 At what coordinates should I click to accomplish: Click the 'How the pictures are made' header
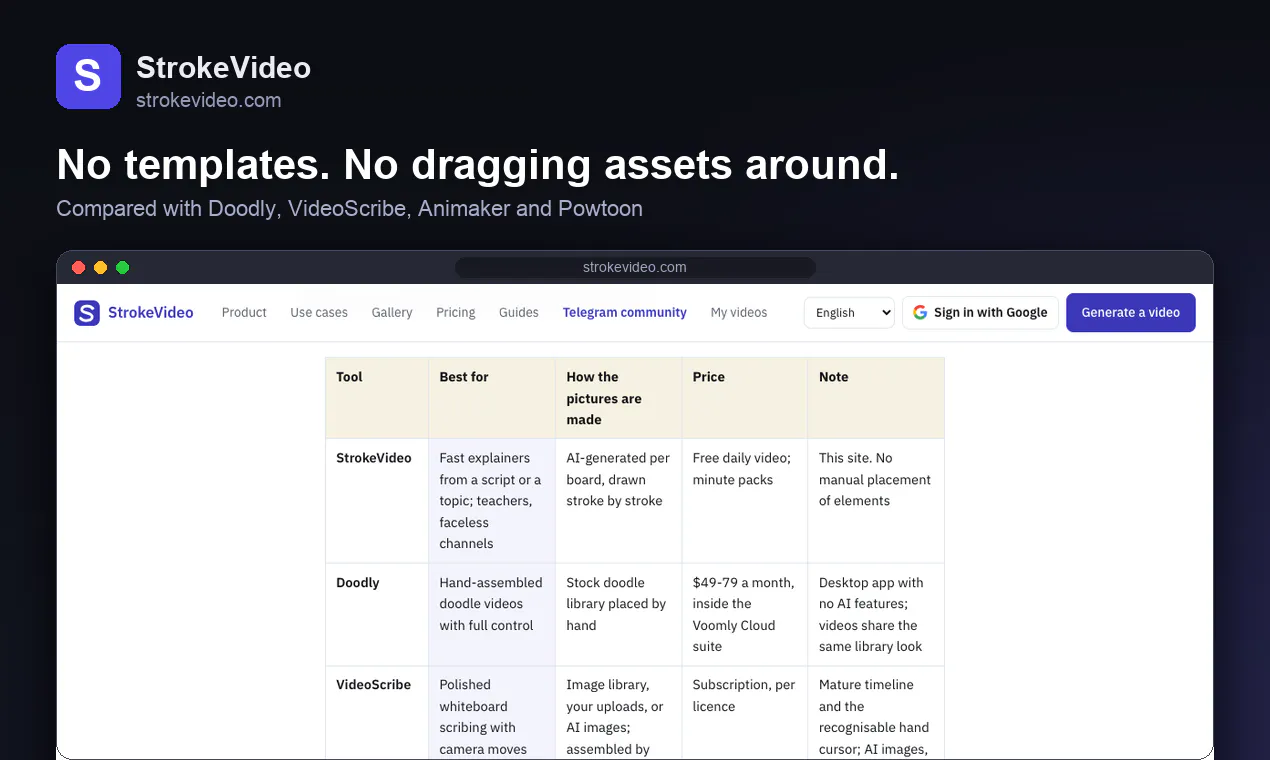pos(619,398)
